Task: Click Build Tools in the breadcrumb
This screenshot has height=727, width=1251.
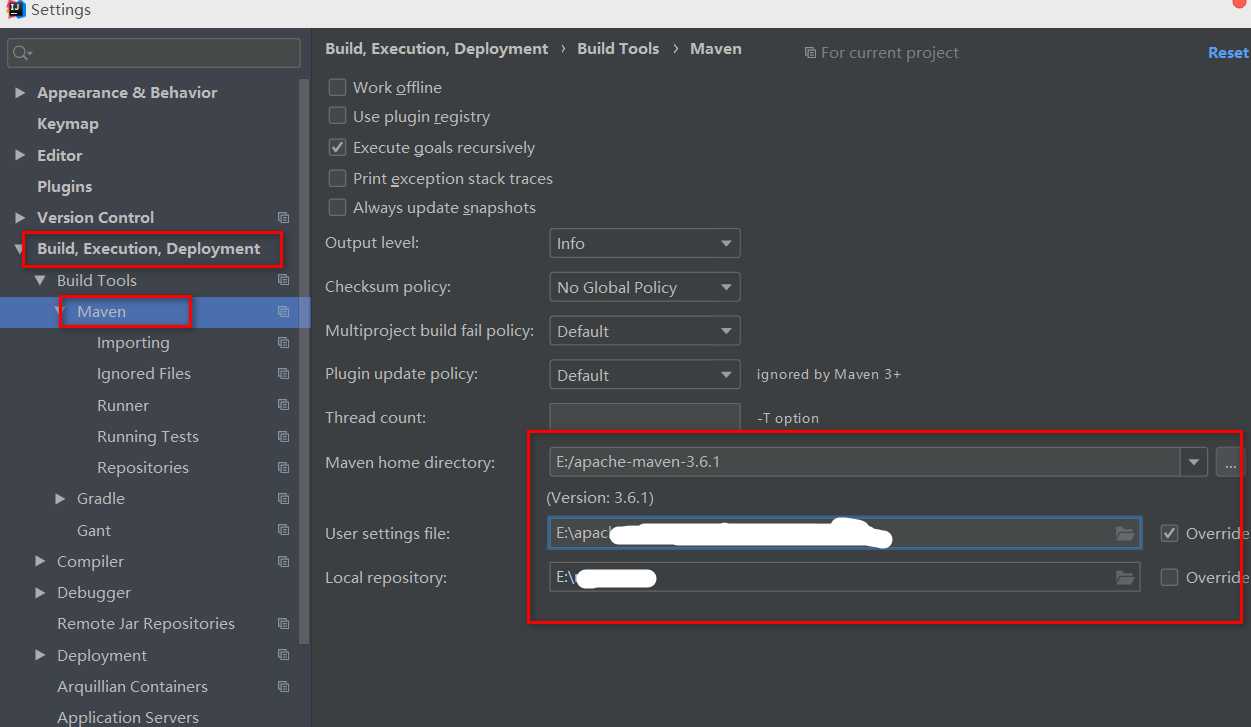Action: click(618, 49)
